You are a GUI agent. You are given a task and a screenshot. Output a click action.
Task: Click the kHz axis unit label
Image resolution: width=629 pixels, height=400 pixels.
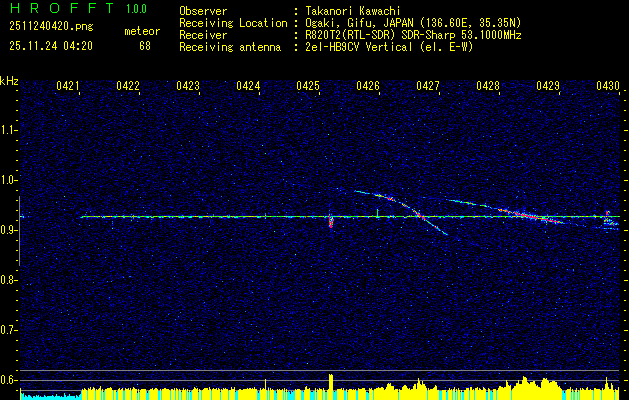point(9,81)
